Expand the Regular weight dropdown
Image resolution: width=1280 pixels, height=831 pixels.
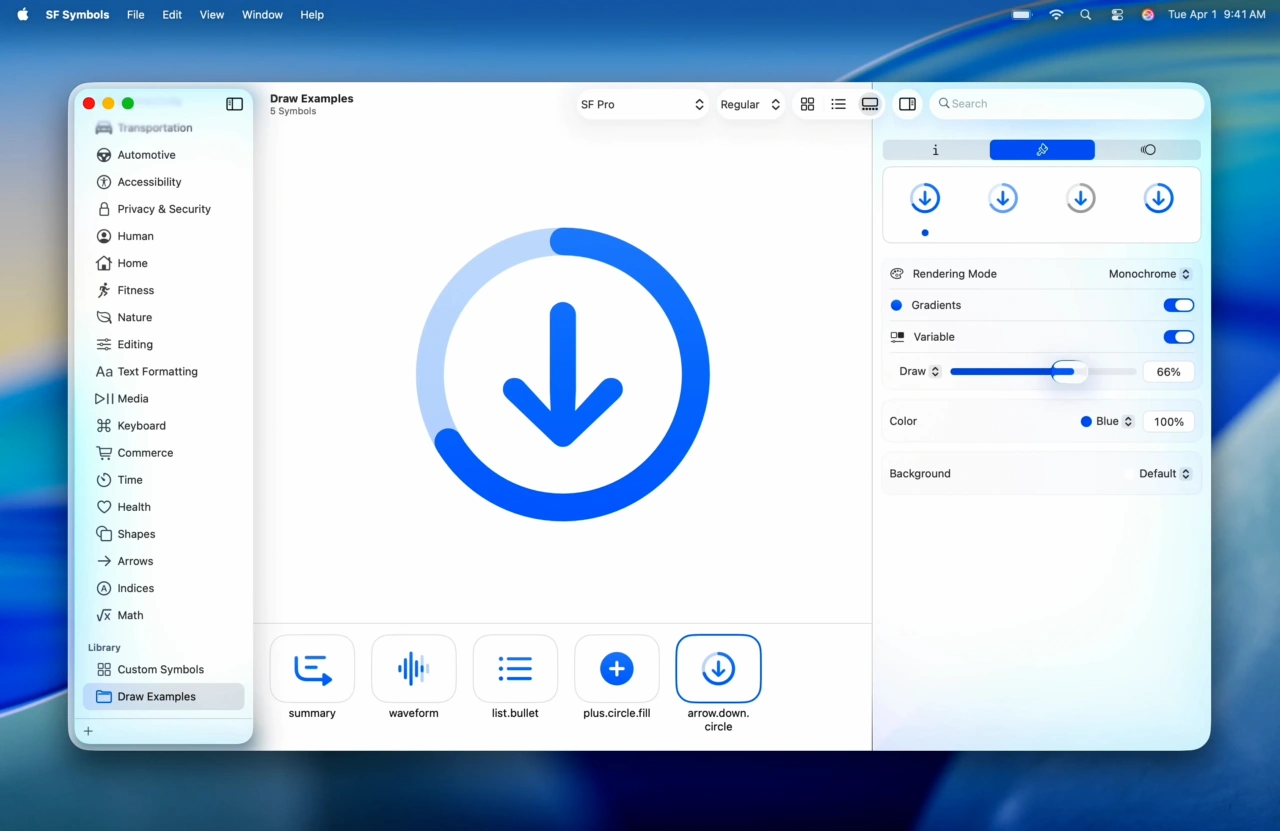[x=750, y=104]
